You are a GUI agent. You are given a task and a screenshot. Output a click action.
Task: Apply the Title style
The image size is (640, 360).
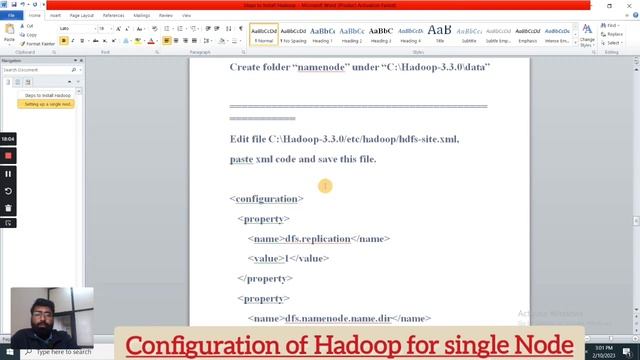pos(440,35)
